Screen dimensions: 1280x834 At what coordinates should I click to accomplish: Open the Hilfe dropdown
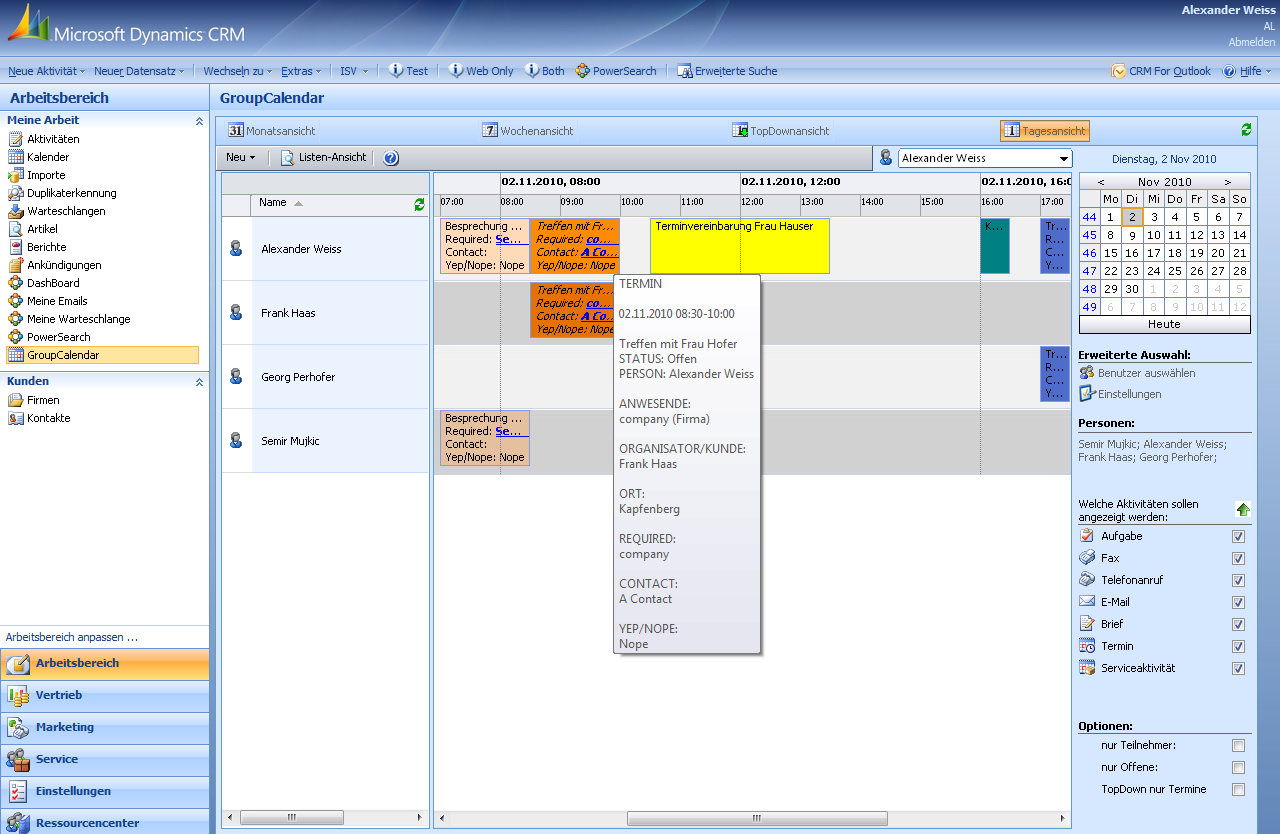1247,71
